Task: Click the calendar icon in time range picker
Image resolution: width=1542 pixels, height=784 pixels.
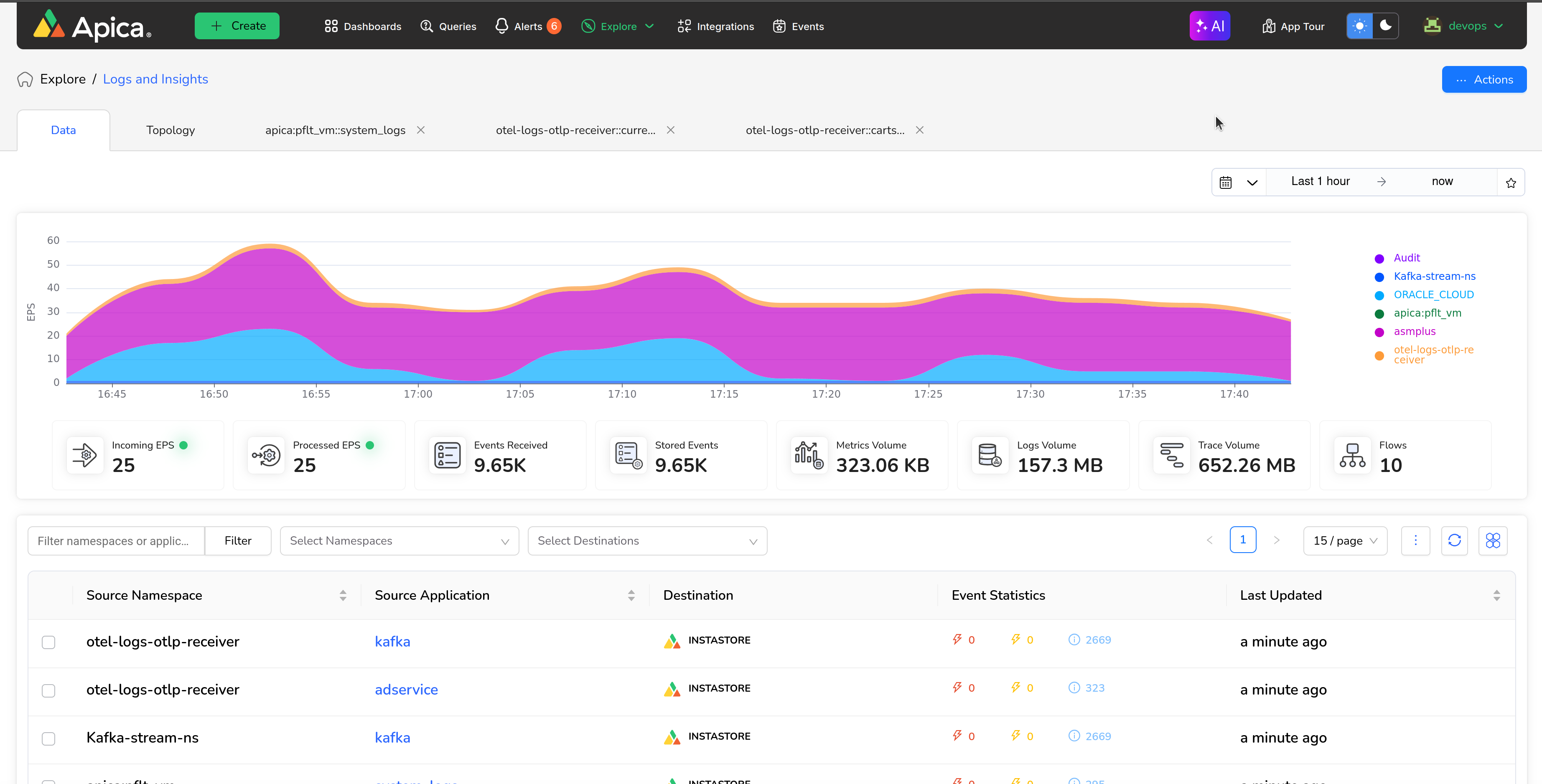Action: [1225, 183]
